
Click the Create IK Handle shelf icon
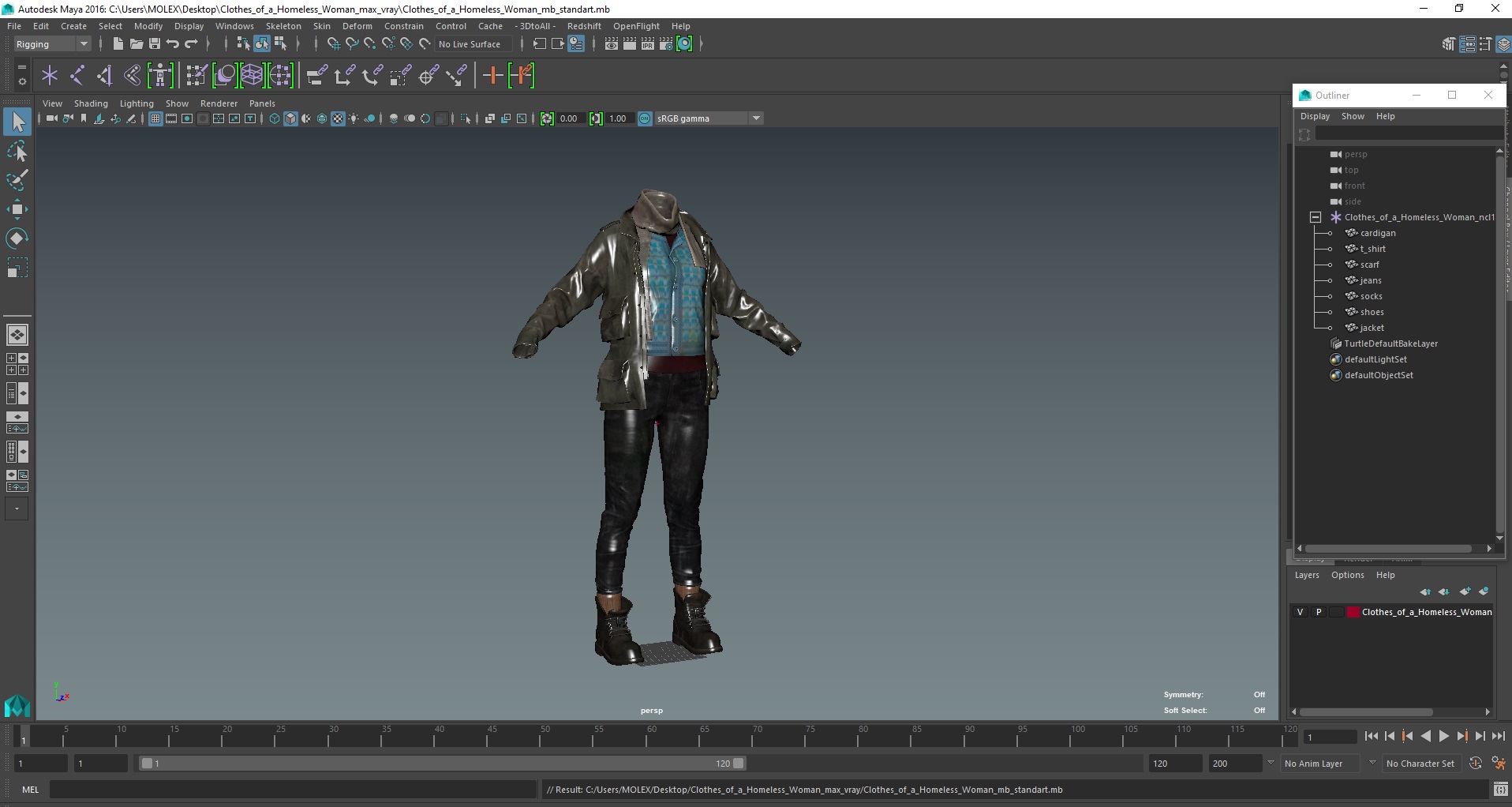point(104,76)
